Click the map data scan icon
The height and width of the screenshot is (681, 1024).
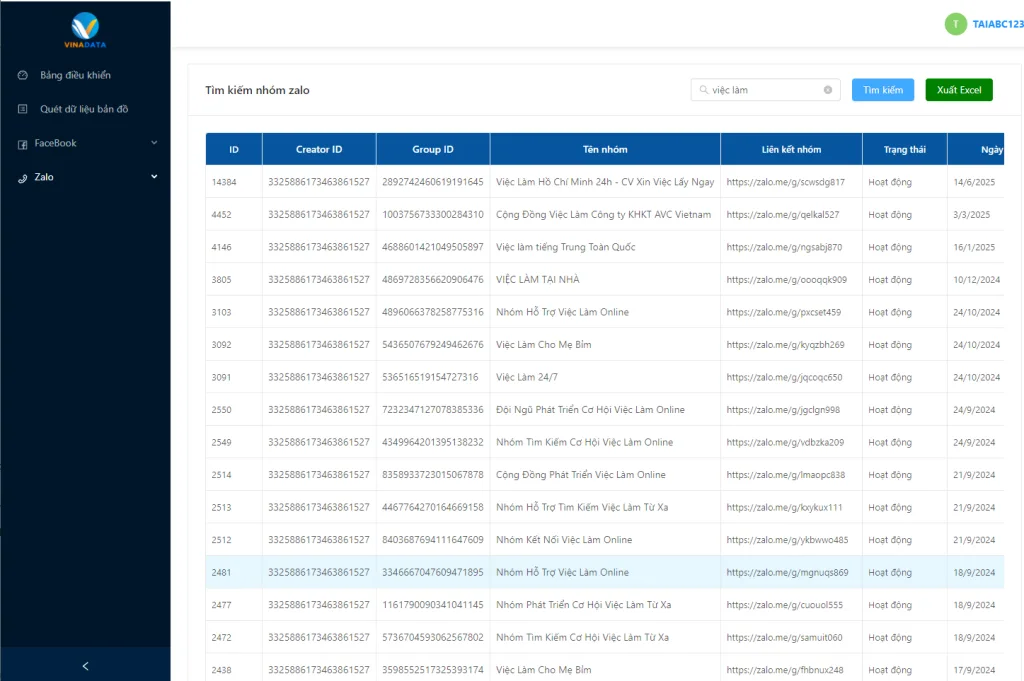click(x=23, y=109)
